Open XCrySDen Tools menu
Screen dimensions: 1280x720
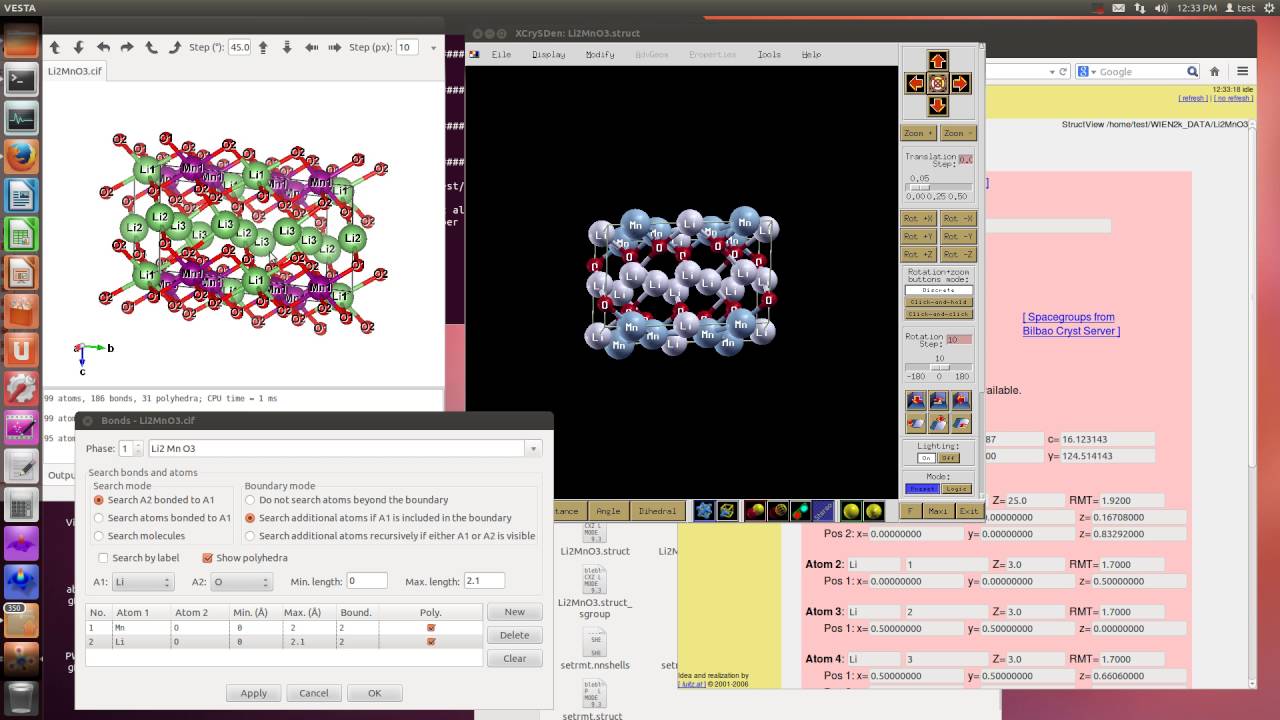pyautogui.click(x=769, y=54)
